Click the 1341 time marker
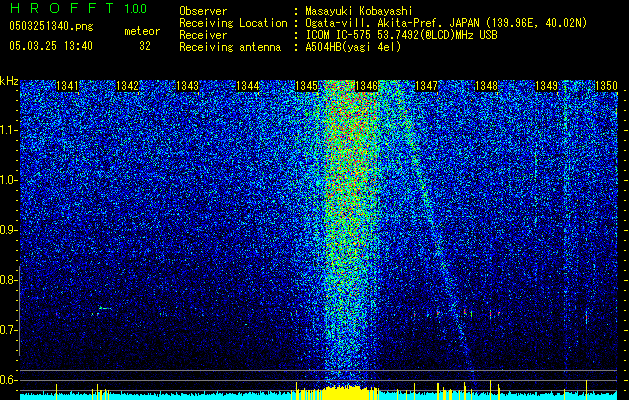Screen dimensions: 629x400 tap(67, 86)
